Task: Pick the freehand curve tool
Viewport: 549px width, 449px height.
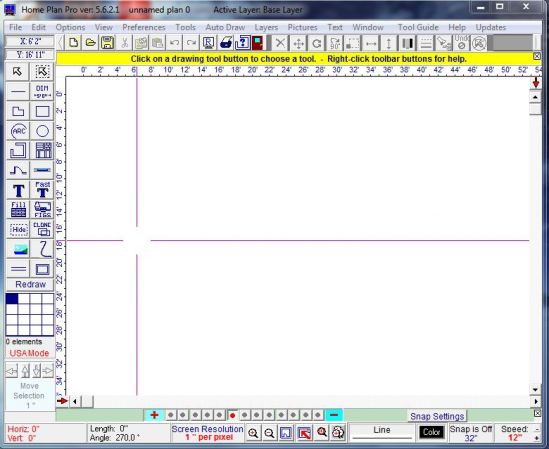Action: (x=42, y=249)
